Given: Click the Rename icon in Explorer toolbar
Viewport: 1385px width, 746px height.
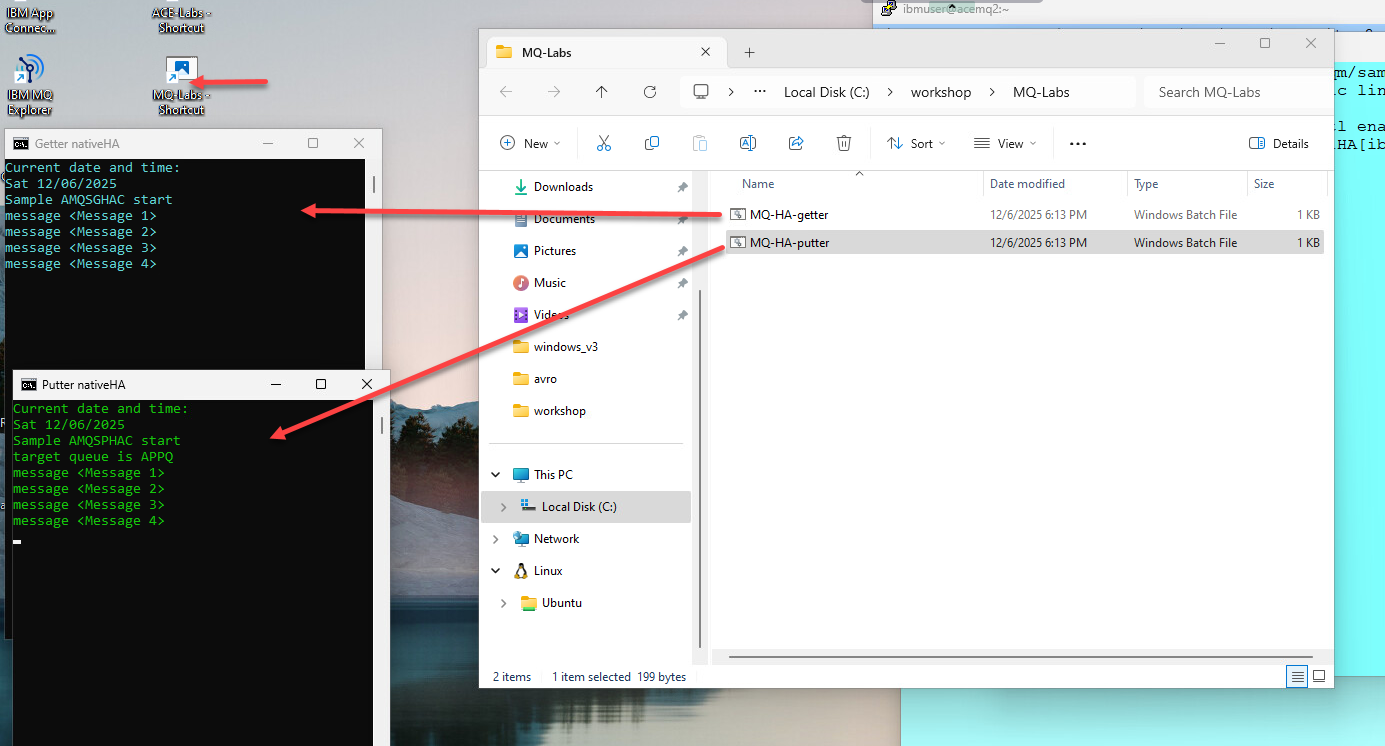Looking at the screenshot, I should tap(747, 143).
